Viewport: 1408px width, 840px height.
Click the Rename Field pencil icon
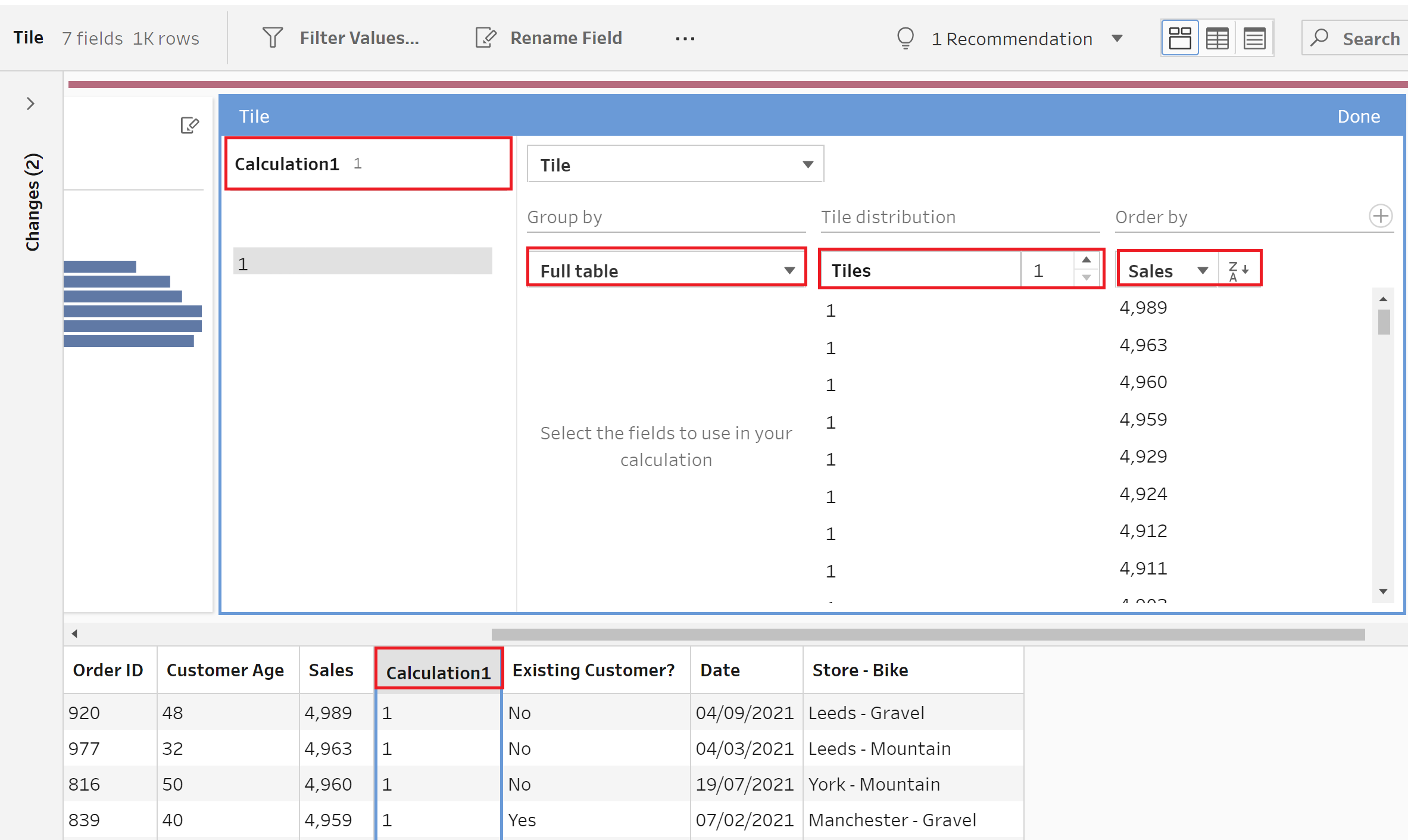click(486, 38)
